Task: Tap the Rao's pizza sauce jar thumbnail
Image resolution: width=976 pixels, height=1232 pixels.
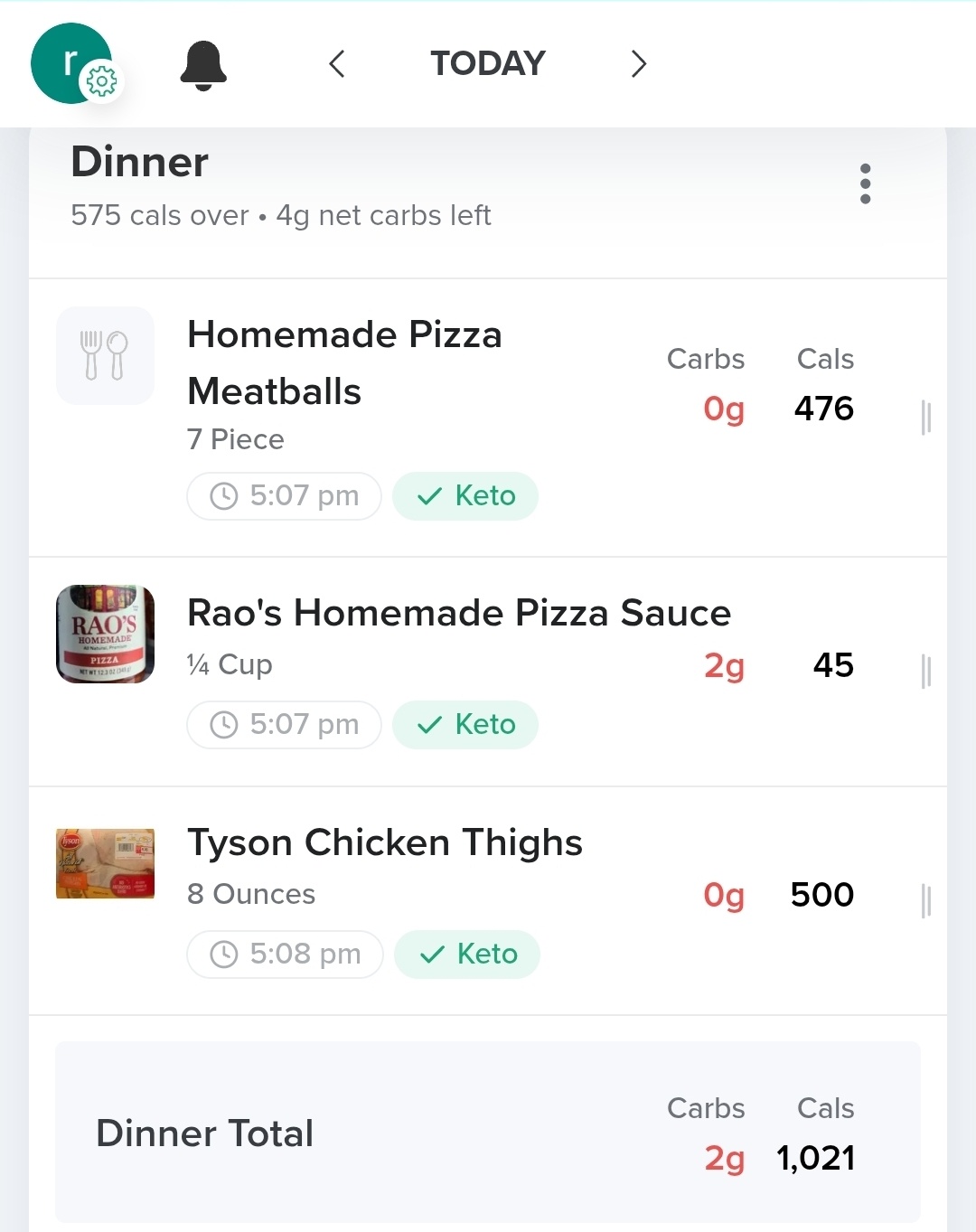Action: coord(105,634)
